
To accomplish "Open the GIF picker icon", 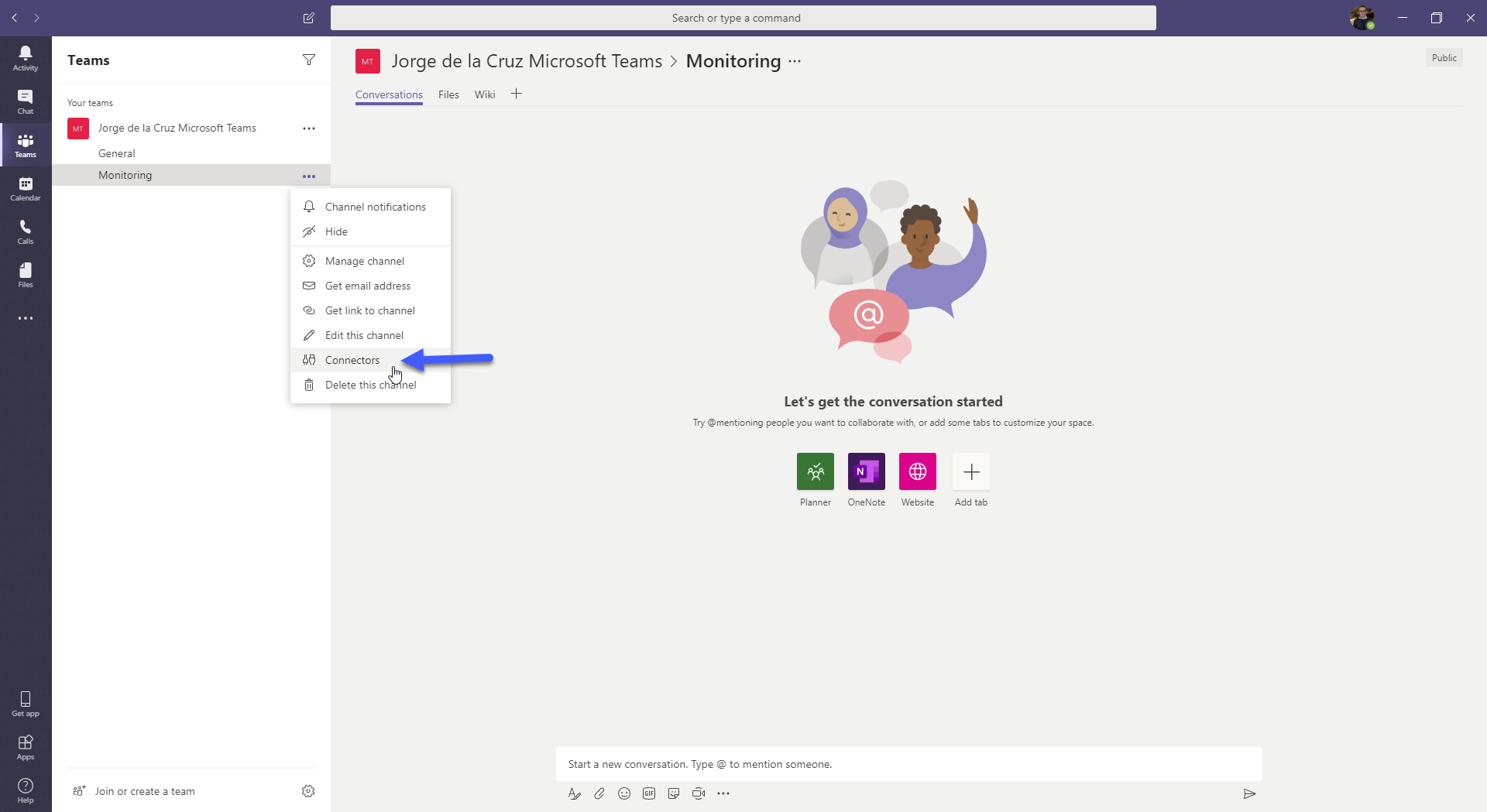I will pyautogui.click(x=649, y=793).
